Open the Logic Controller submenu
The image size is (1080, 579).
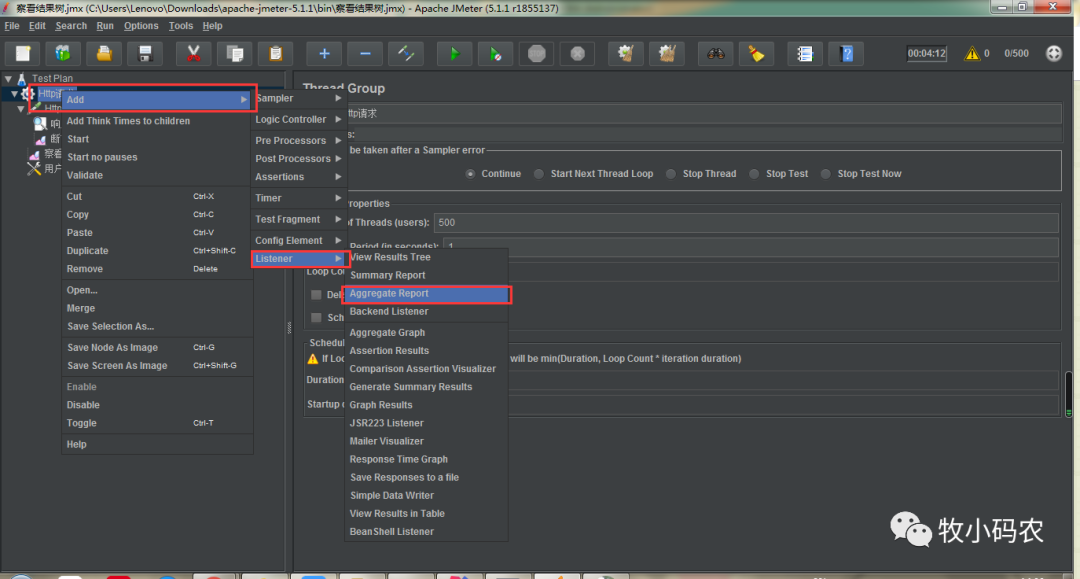point(299,119)
